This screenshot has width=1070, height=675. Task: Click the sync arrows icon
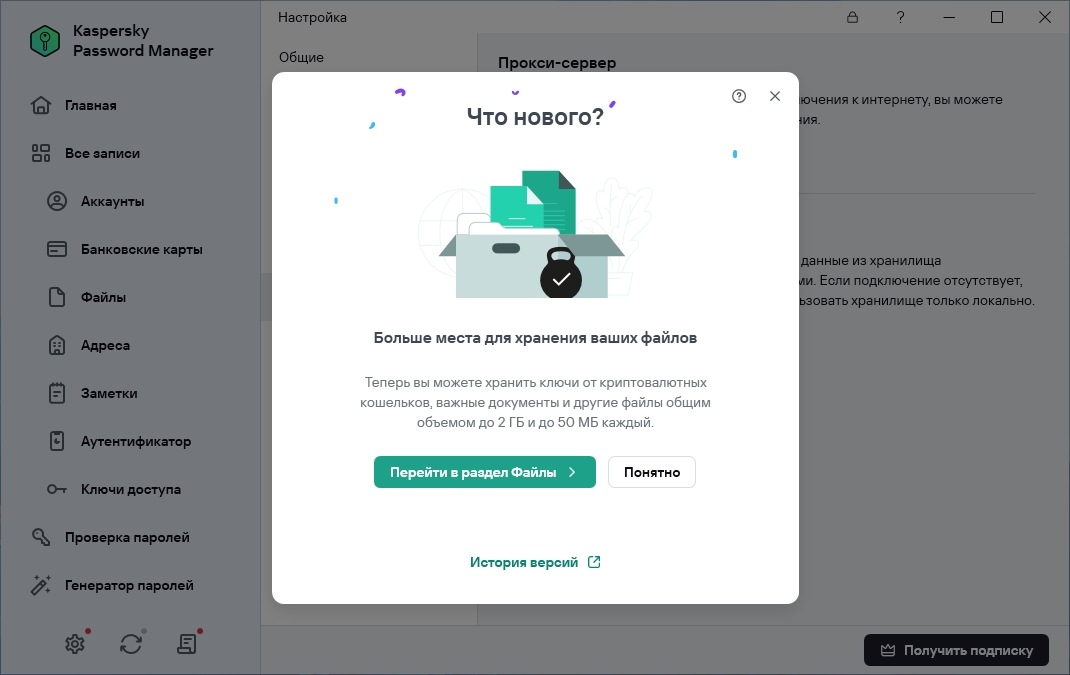pyautogui.click(x=131, y=644)
